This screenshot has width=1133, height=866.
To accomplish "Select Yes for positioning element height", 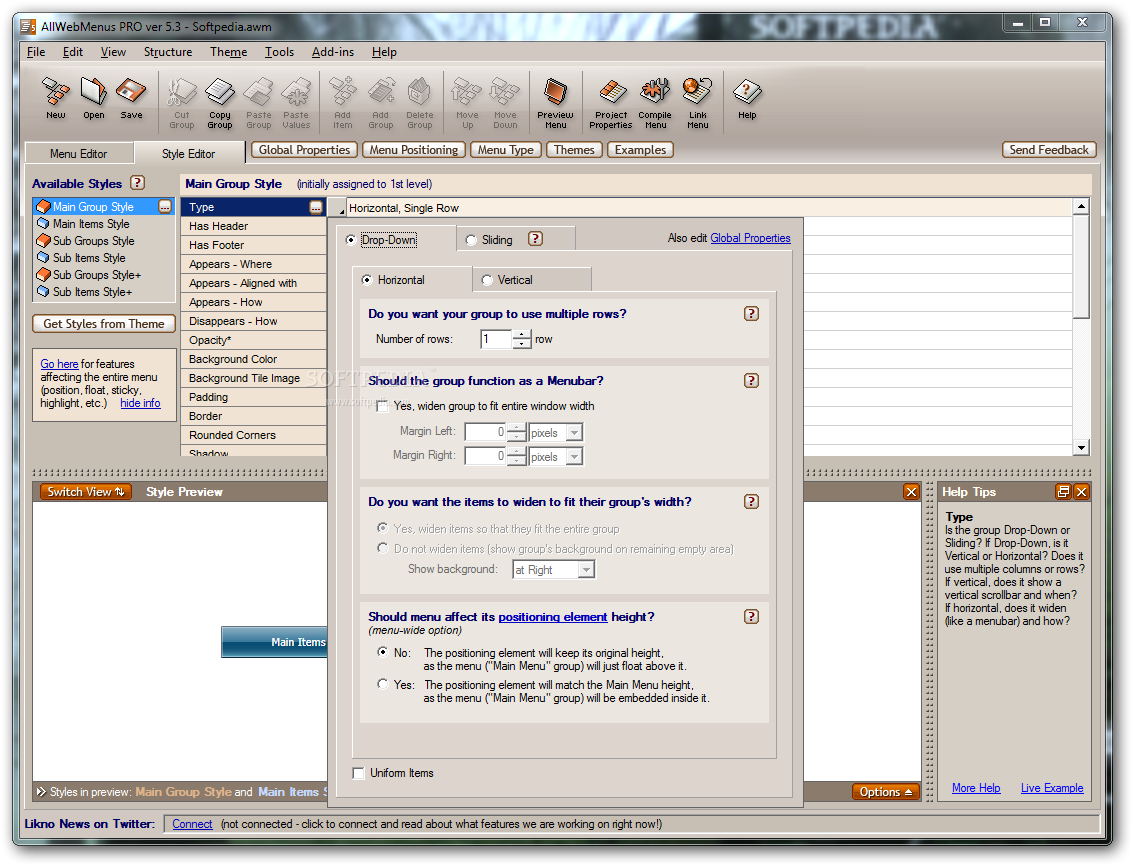I will tap(382, 683).
